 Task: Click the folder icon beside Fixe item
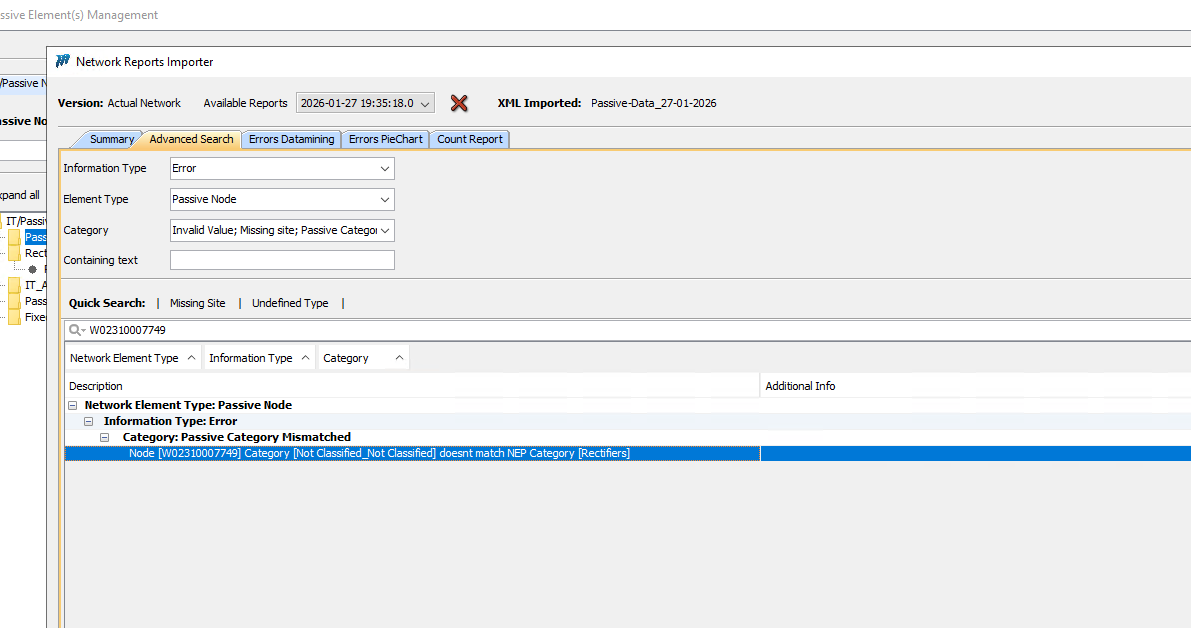click(x=14, y=317)
